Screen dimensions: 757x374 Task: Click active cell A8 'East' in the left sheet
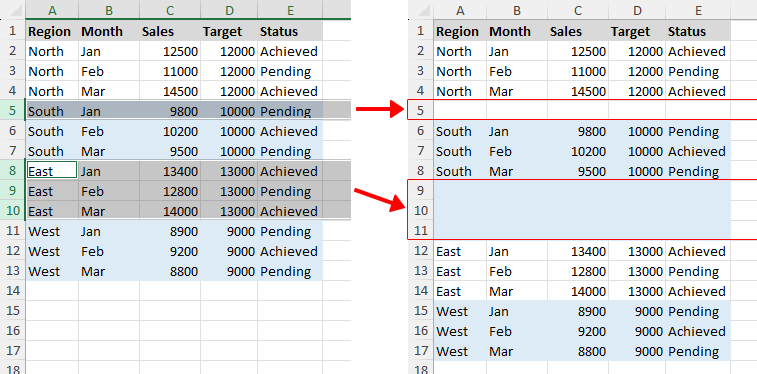pos(52,171)
